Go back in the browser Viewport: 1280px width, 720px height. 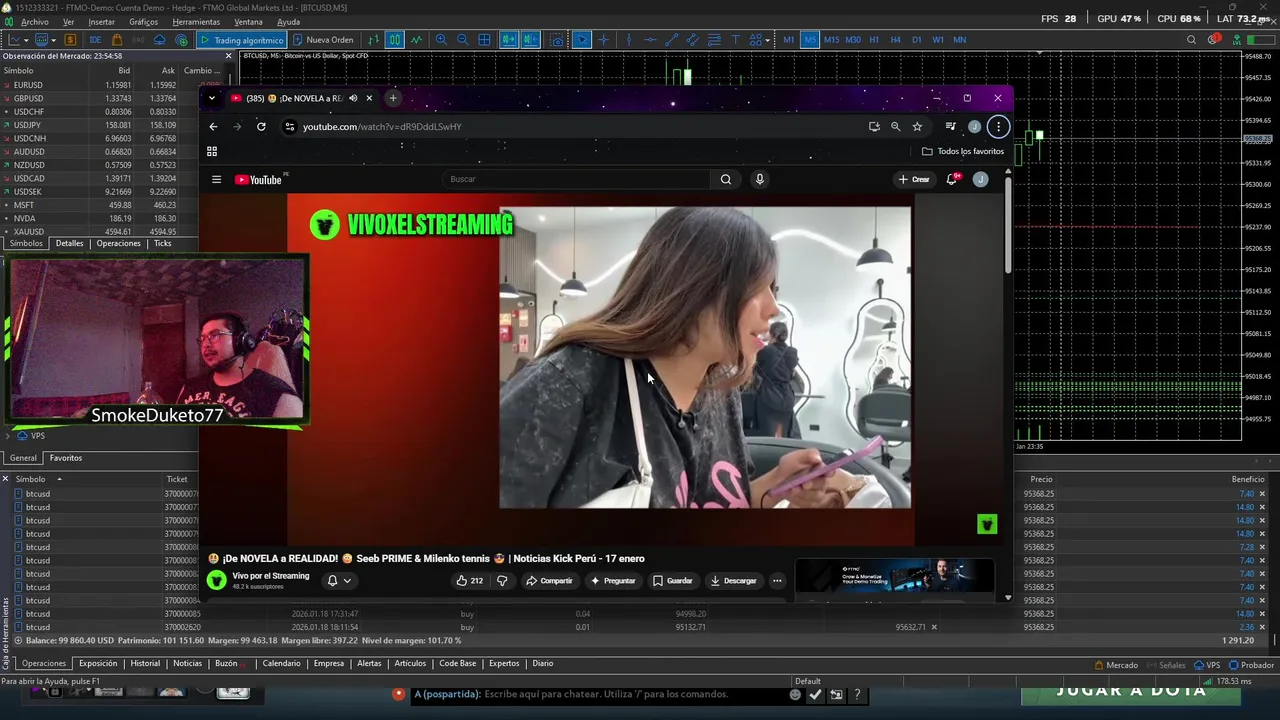pyautogui.click(x=213, y=127)
